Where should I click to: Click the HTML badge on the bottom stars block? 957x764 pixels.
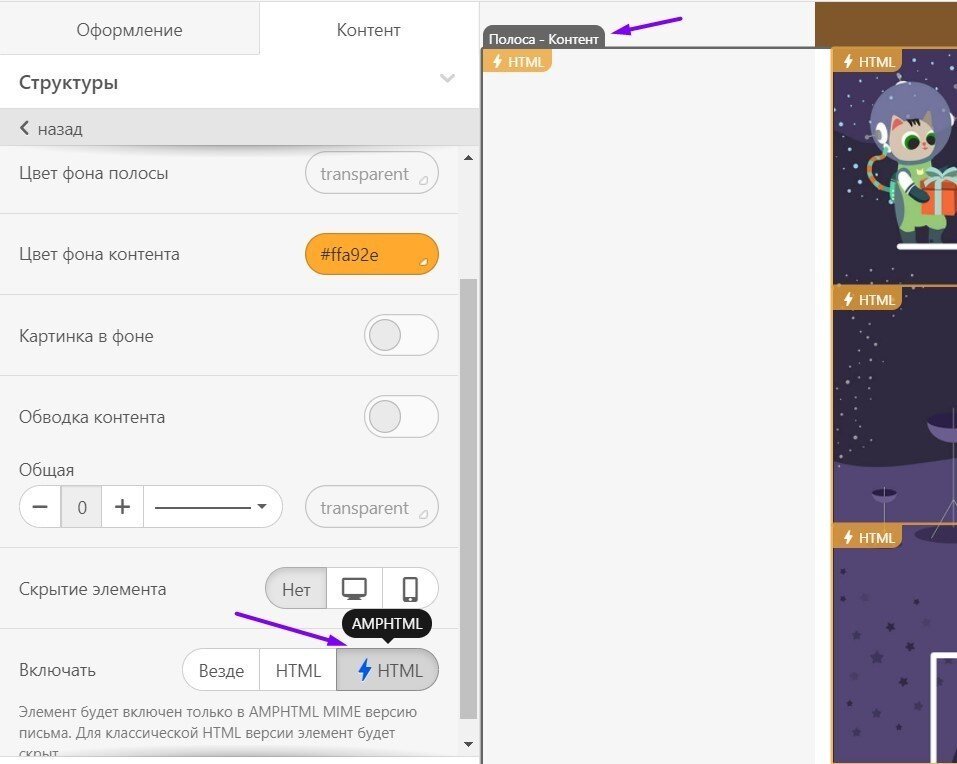pyautogui.click(x=867, y=537)
